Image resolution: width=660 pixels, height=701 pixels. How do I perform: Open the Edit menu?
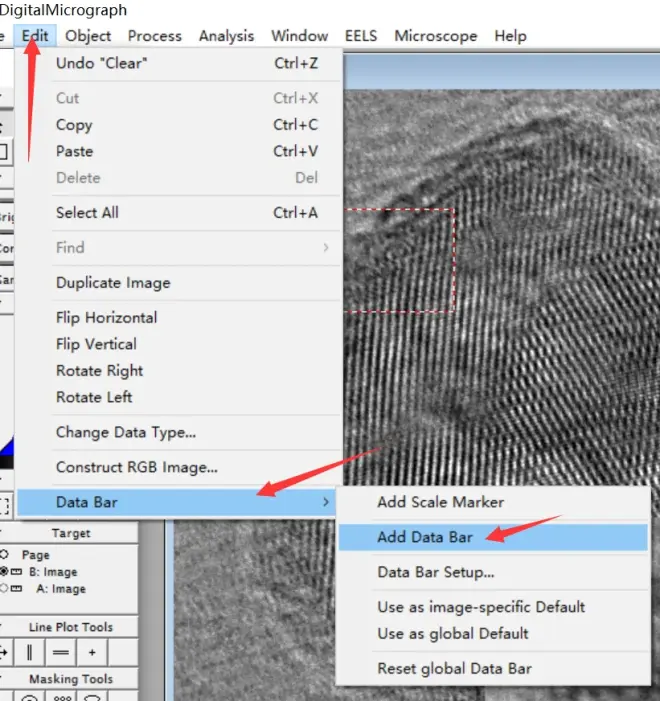(35, 36)
